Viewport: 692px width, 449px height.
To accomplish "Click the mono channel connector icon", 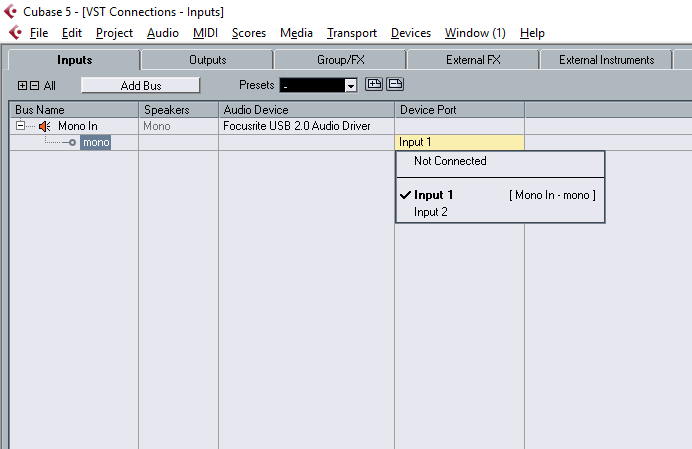I will click(x=69, y=142).
